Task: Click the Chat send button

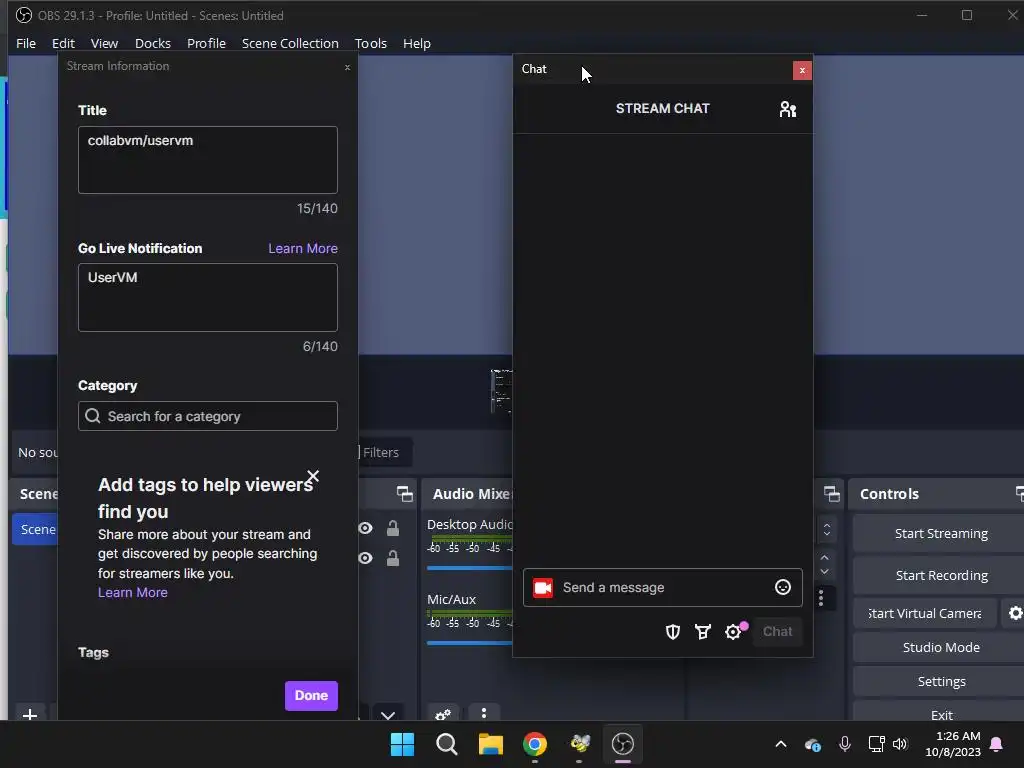Action: pyautogui.click(x=777, y=632)
